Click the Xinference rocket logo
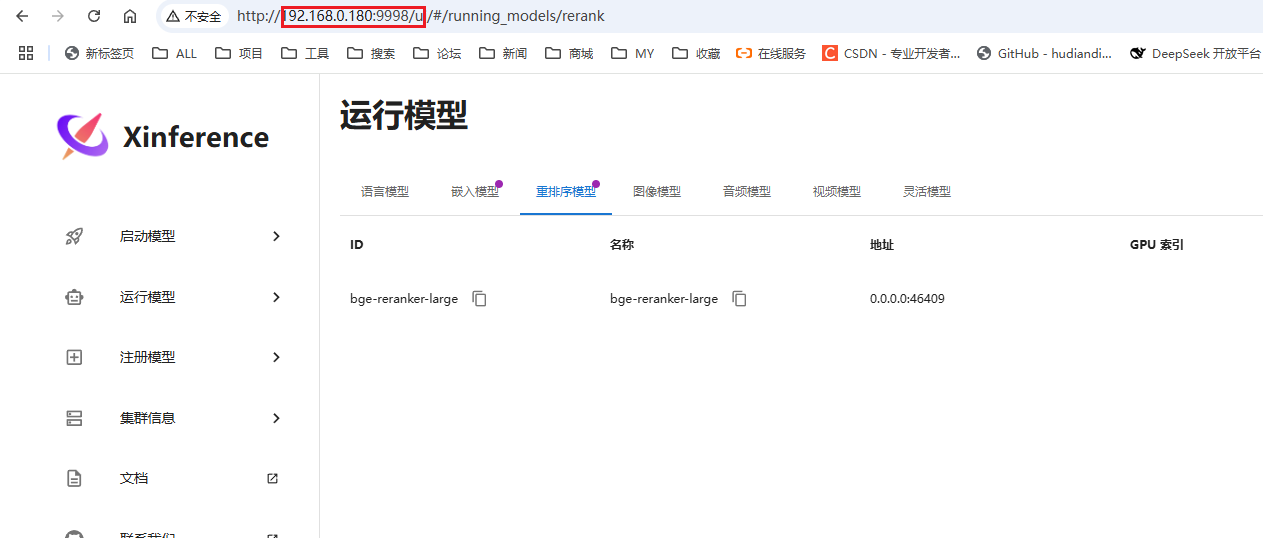 82,137
